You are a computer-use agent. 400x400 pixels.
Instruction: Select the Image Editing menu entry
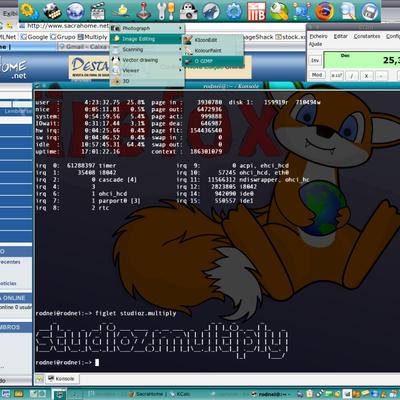[x=147, y=39]
